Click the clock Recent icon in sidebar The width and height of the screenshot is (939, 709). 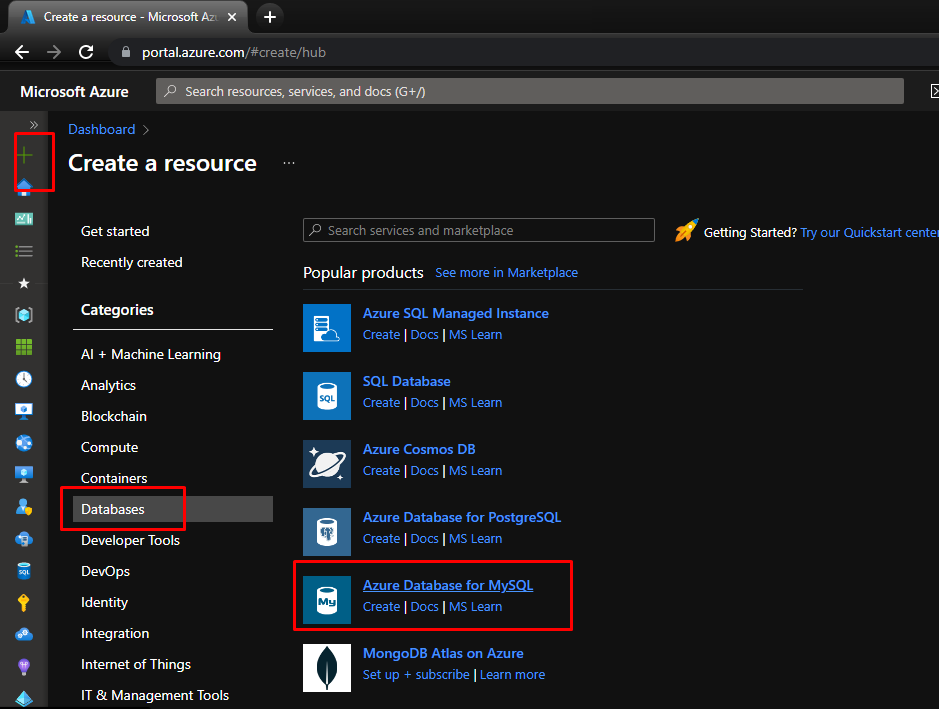(24, 379)
